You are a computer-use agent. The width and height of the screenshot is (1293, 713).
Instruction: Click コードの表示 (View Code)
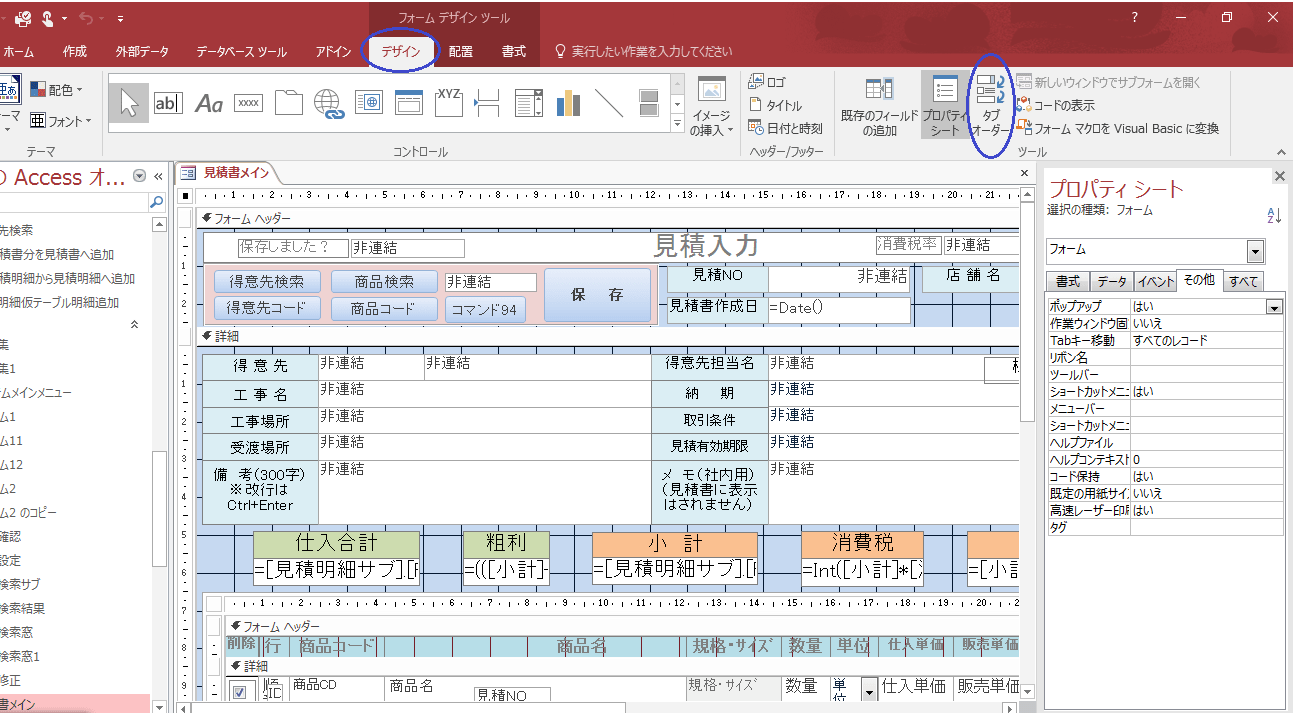pos(1056,105)
